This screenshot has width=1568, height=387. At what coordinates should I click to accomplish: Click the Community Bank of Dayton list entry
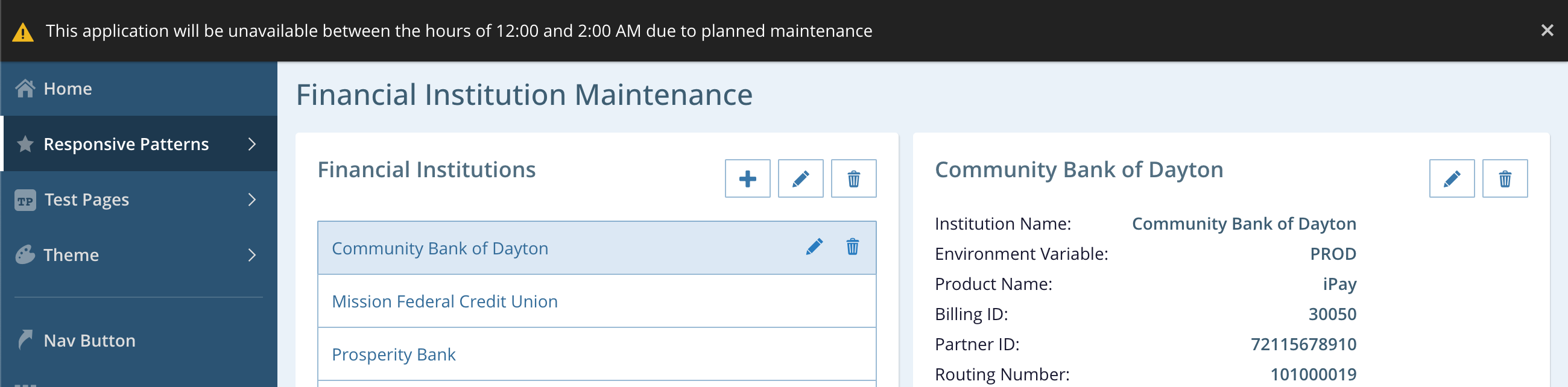[x=440, y=248]
